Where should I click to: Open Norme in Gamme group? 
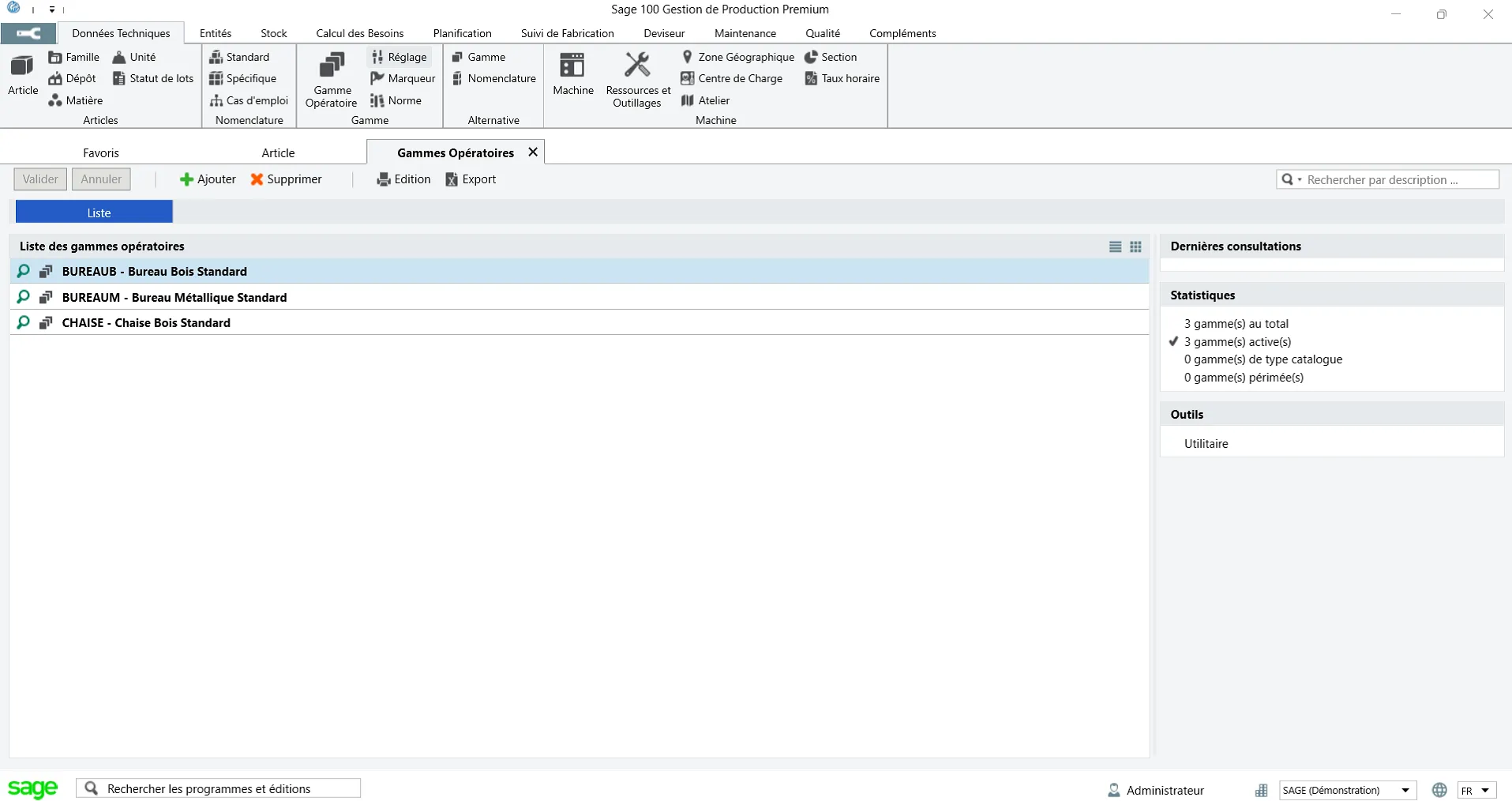tap(396, 100)
